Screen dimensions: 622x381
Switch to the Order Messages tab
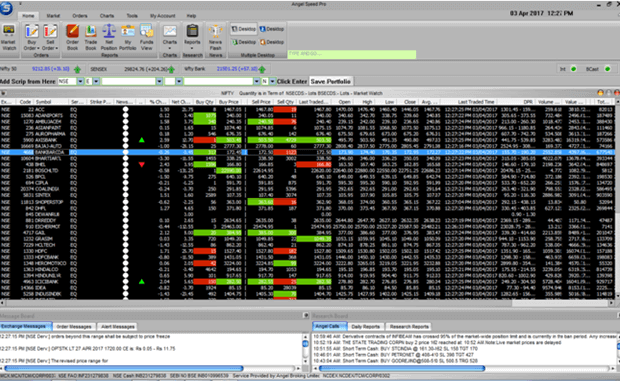tap(74, 327)
